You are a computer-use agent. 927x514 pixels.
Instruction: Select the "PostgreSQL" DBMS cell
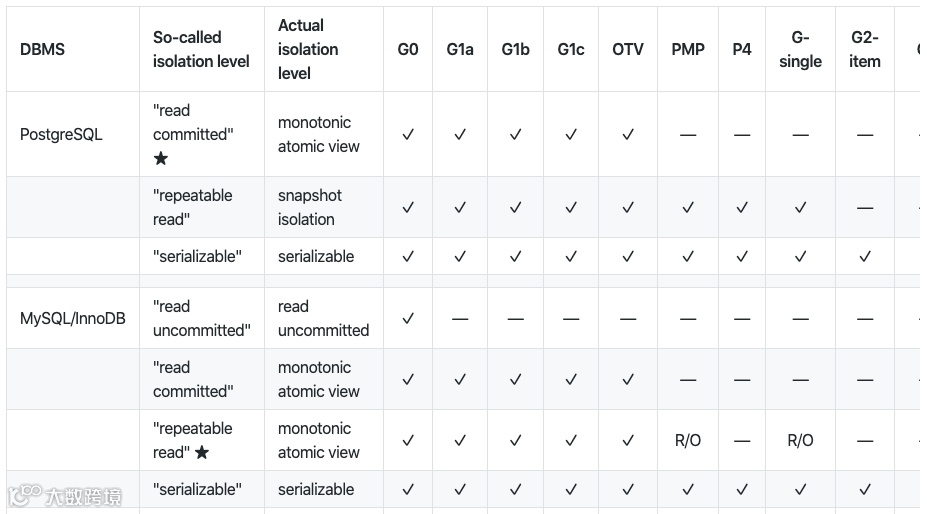click(61, 134)
